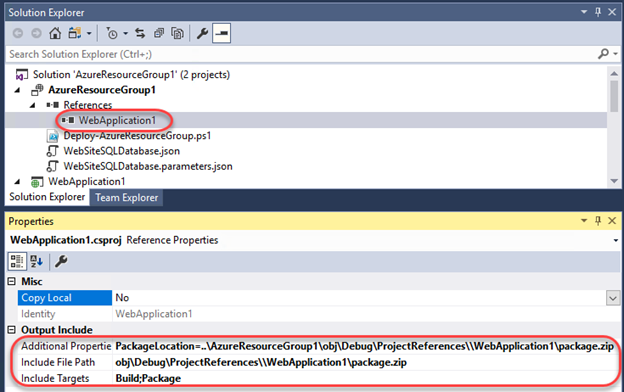
Task: Open Properties via the Solution Explorer wrench
Action: [202, 33]
